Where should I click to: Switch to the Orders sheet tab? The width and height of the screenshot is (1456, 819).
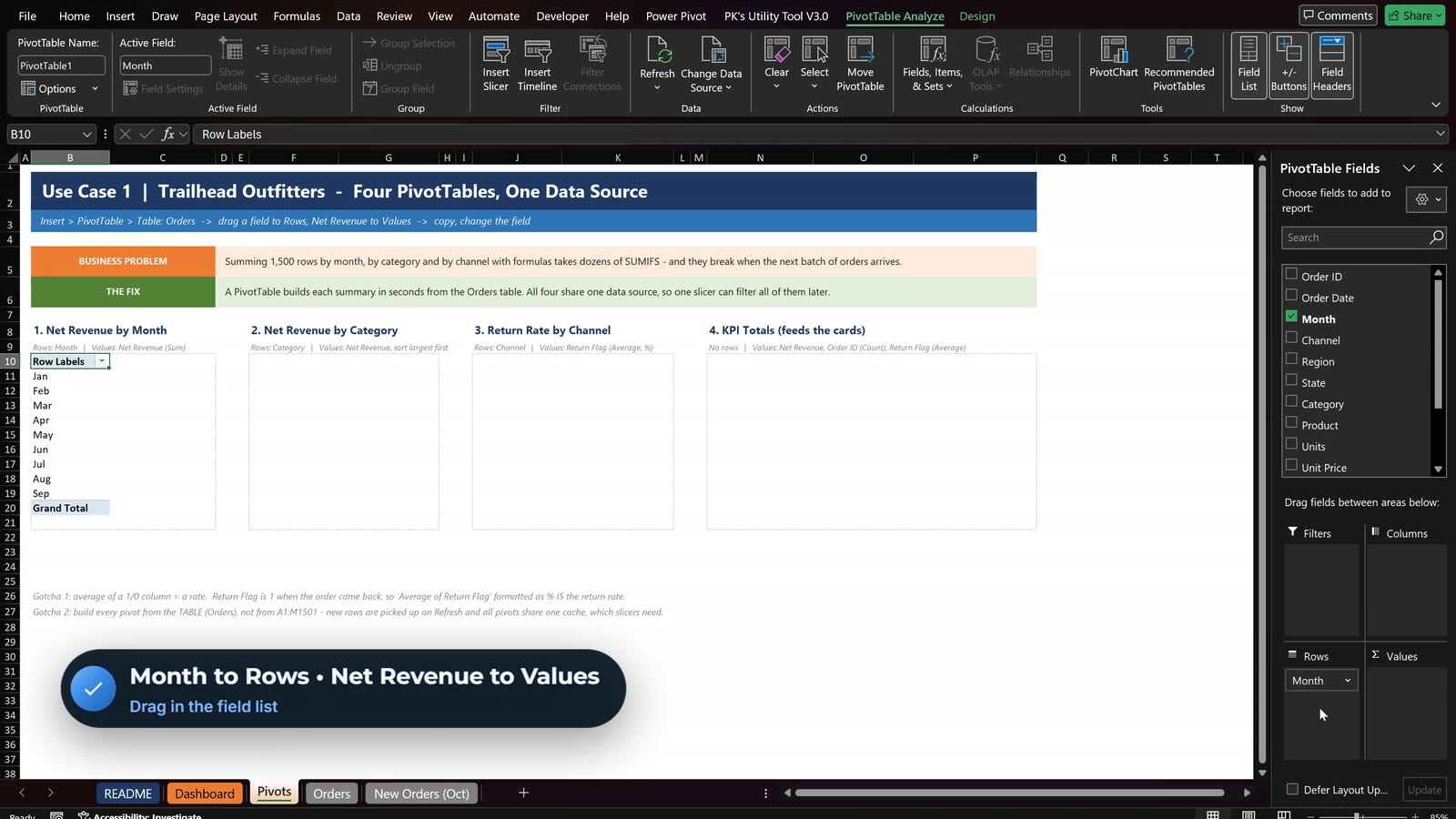331,794
